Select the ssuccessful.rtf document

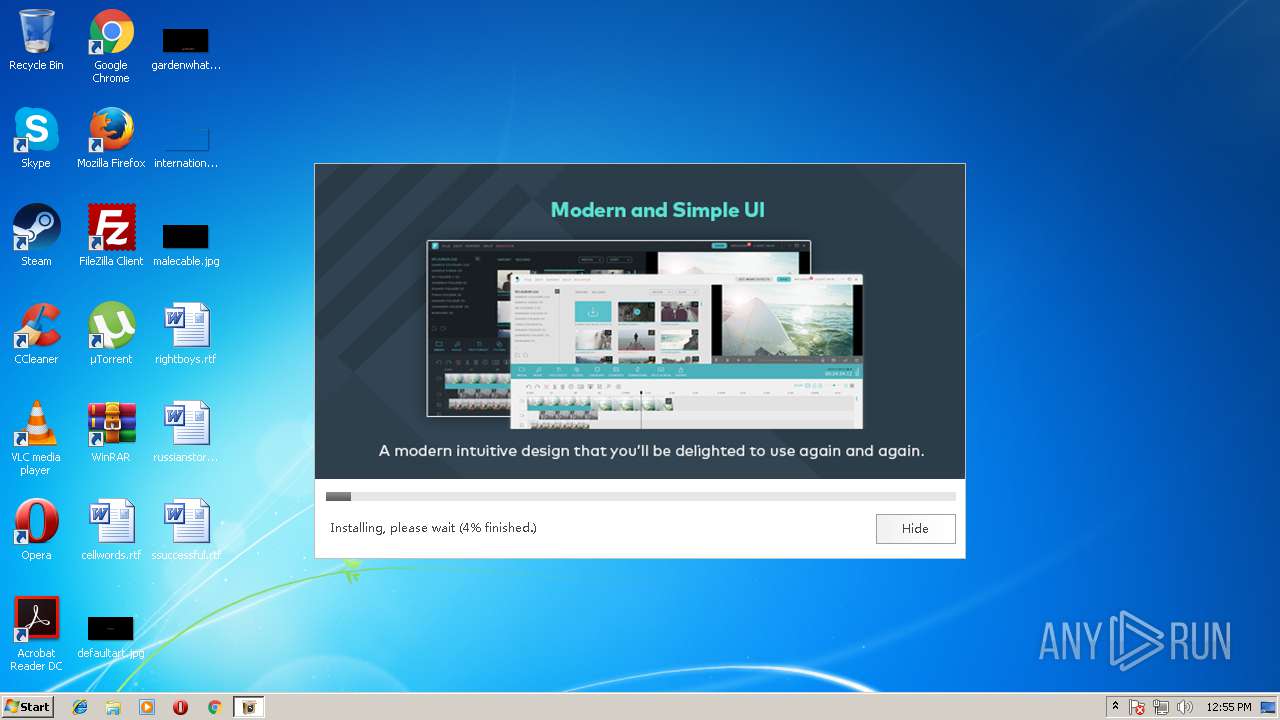click(x=186, y=530)
